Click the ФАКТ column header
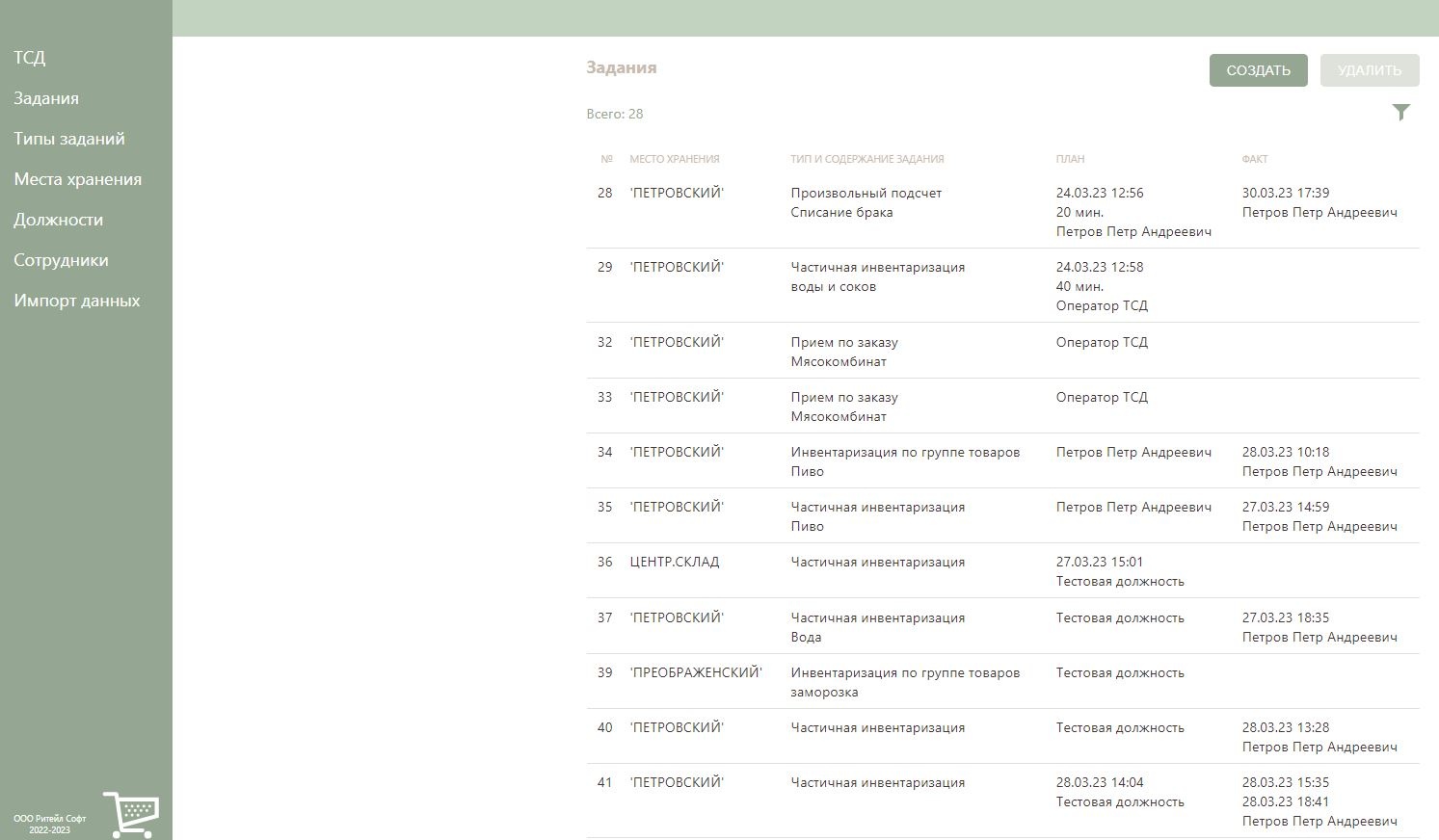Screen dimensions: 1439x840 point(1255,159)
